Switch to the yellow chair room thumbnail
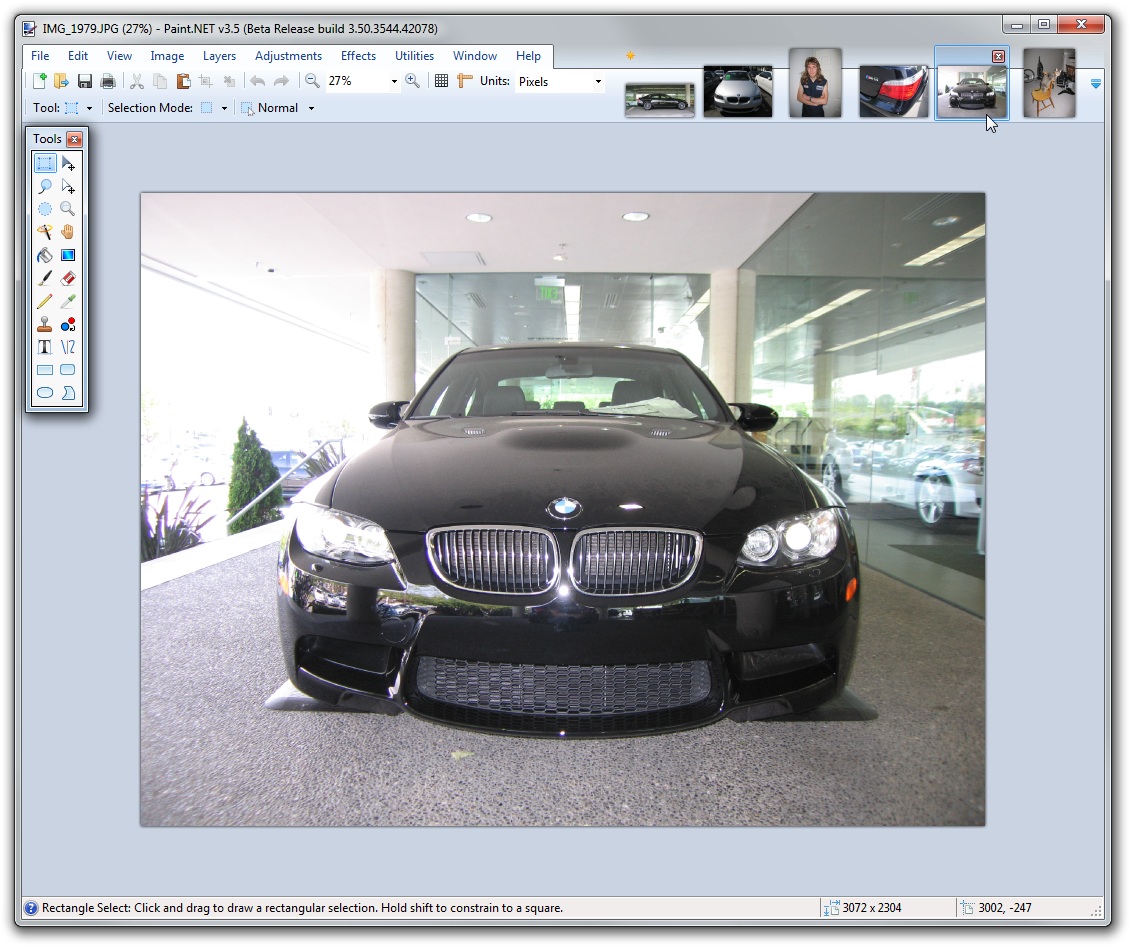Viewport: 1130px width, 945px height. [x=1049, y=83]
